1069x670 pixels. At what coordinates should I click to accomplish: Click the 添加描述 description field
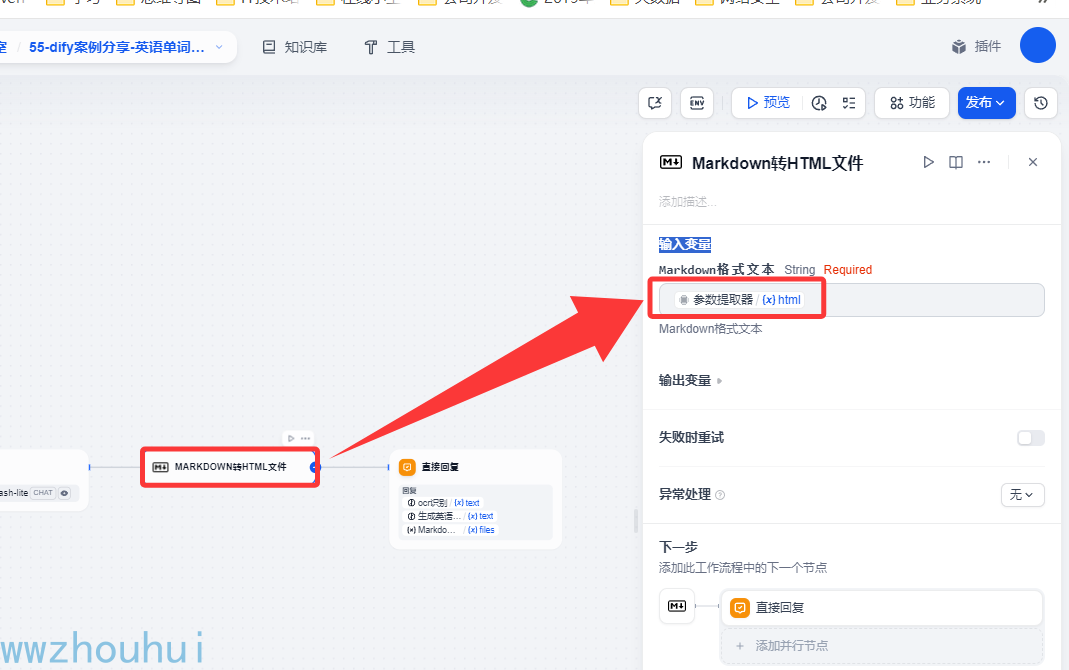coord(687,202)
